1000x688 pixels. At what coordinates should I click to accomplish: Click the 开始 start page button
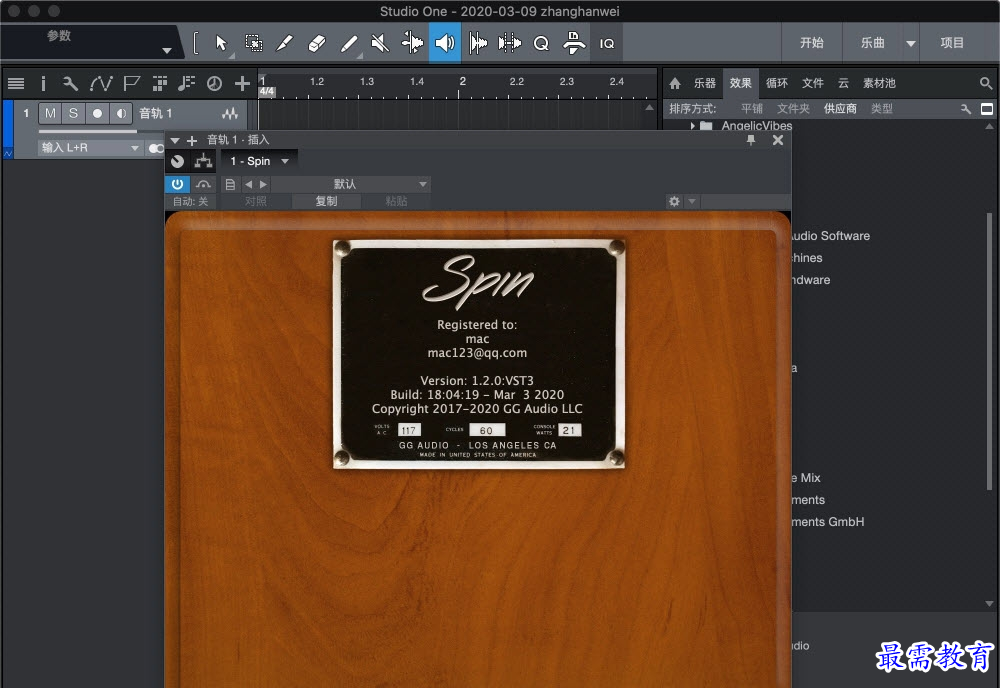pyautogui.click(x=812, y=43)
